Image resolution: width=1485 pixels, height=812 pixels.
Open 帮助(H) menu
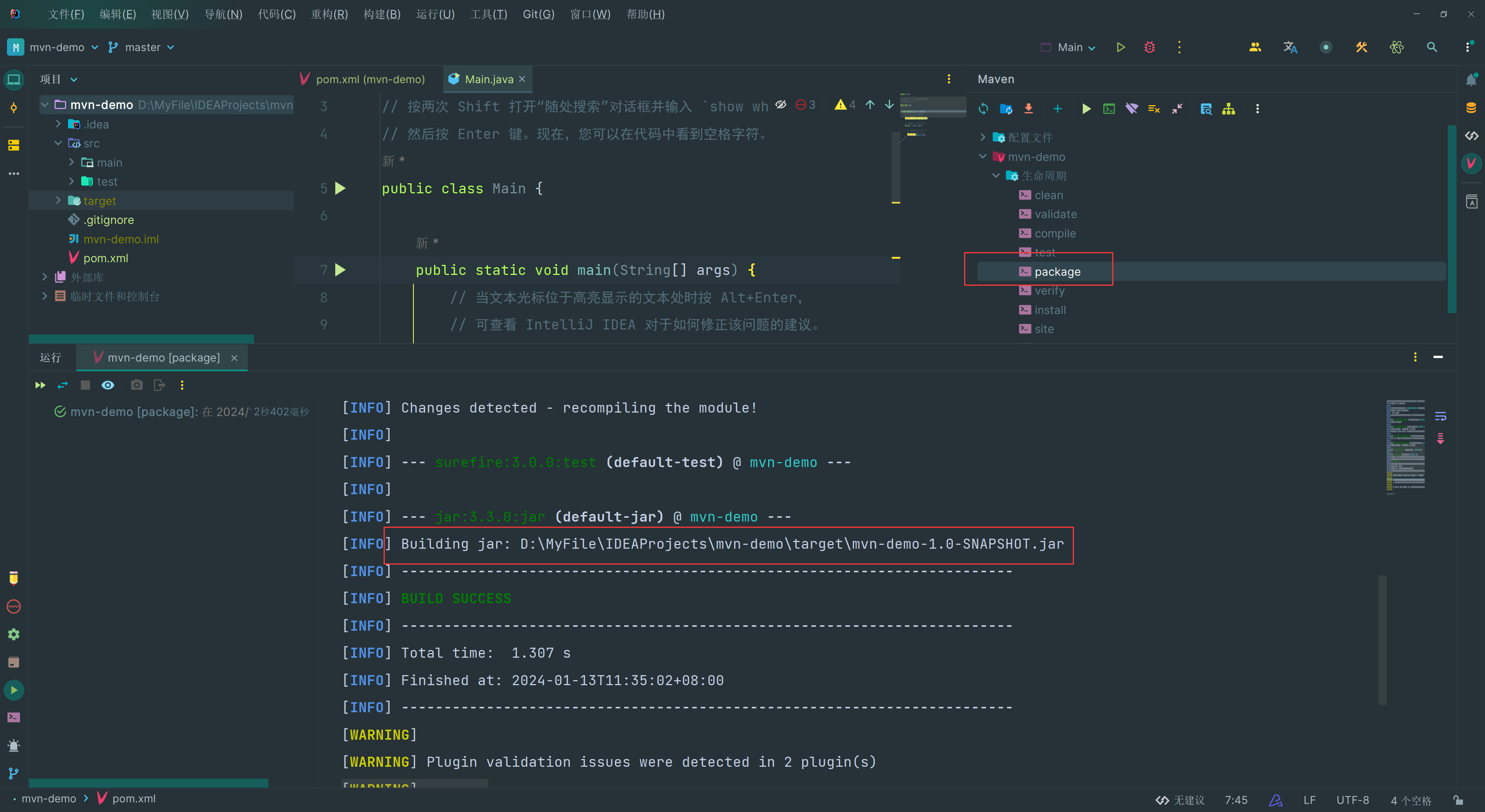(646, 14)
